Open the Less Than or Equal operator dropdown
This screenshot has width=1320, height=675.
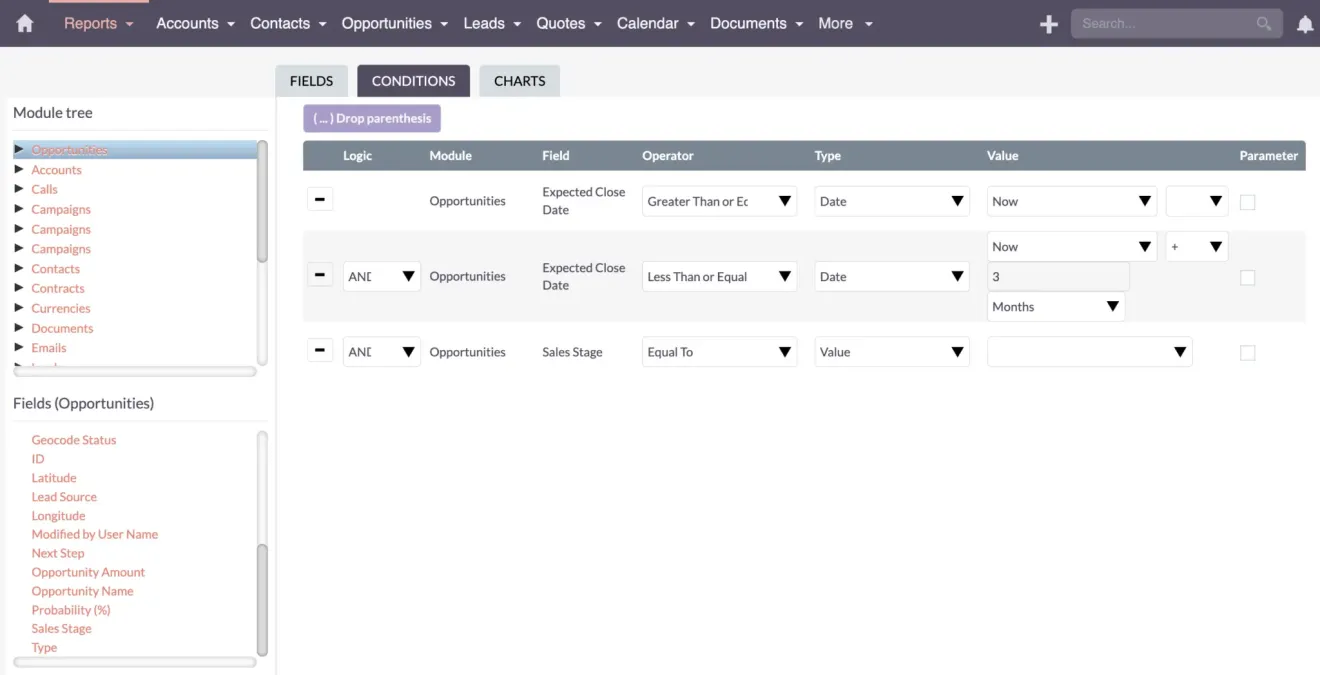tap(718, 276)
